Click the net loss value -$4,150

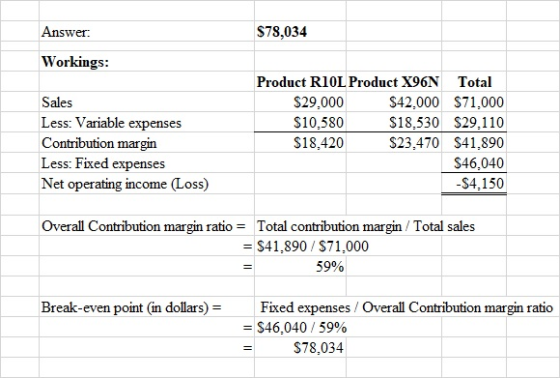(x=480, y=184)
